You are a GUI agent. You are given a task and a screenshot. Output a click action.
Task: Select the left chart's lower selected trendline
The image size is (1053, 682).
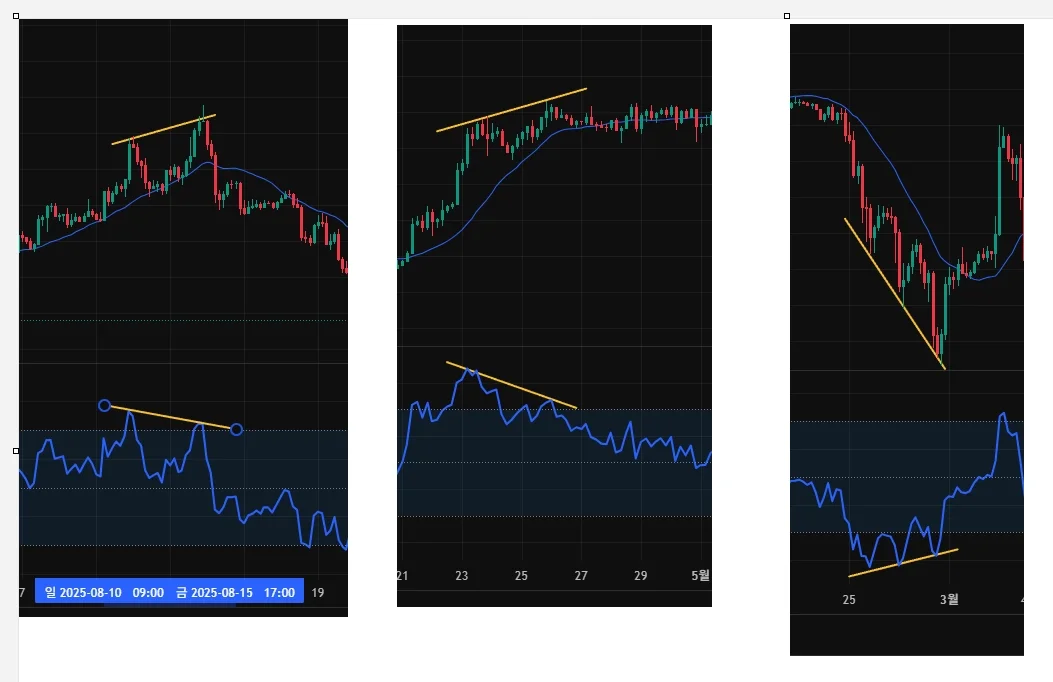[x=170, y=418]
